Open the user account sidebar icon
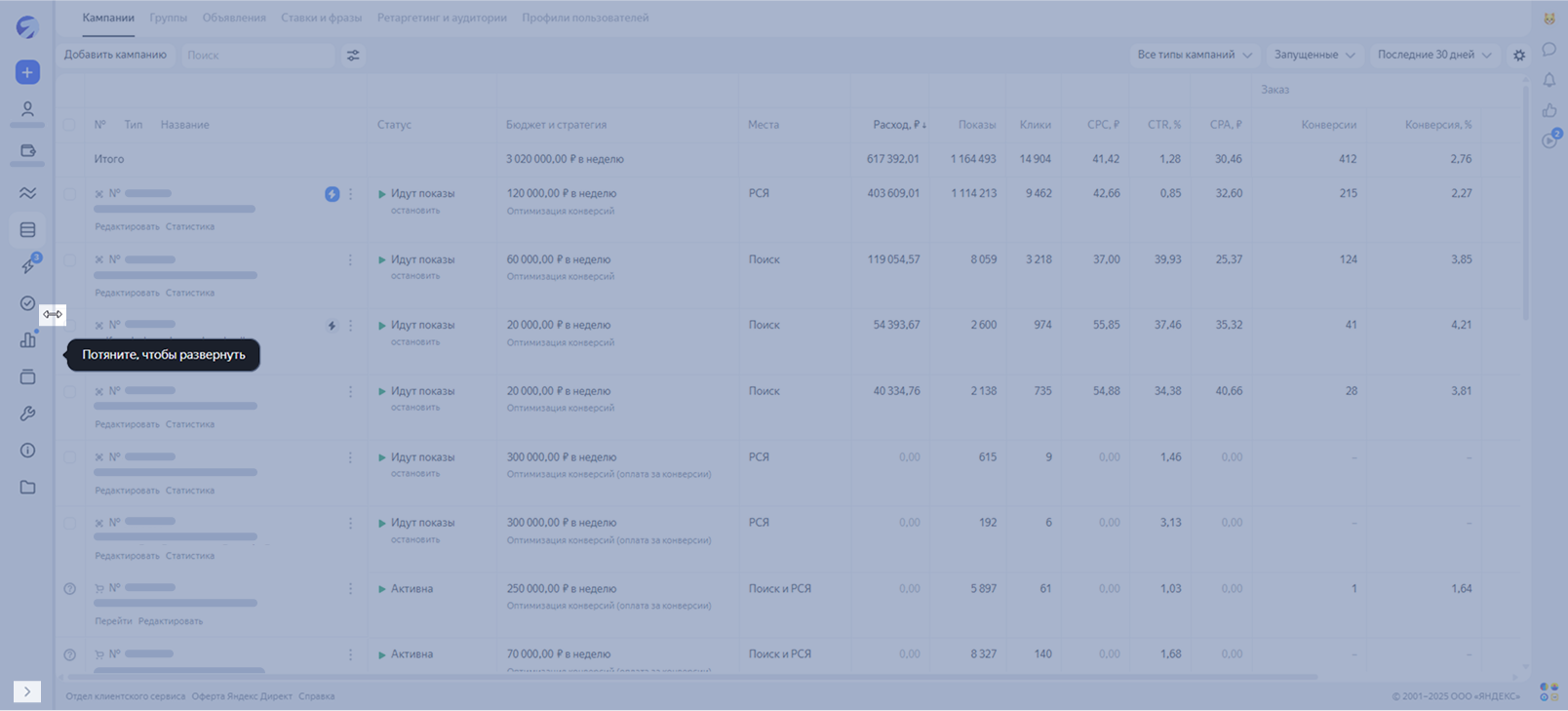The image size is (1568, 711). [27, 109]
